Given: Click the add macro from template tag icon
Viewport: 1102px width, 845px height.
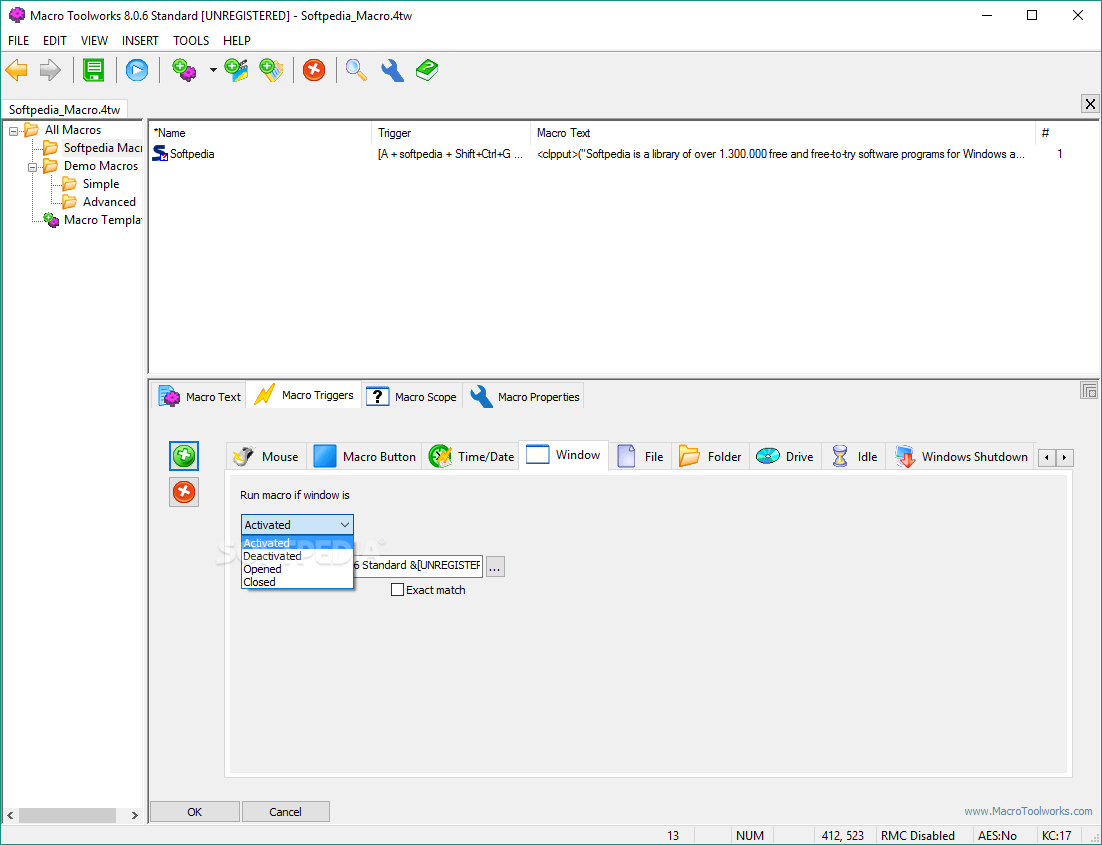Looking at the screenshot, I should (271, 70).
